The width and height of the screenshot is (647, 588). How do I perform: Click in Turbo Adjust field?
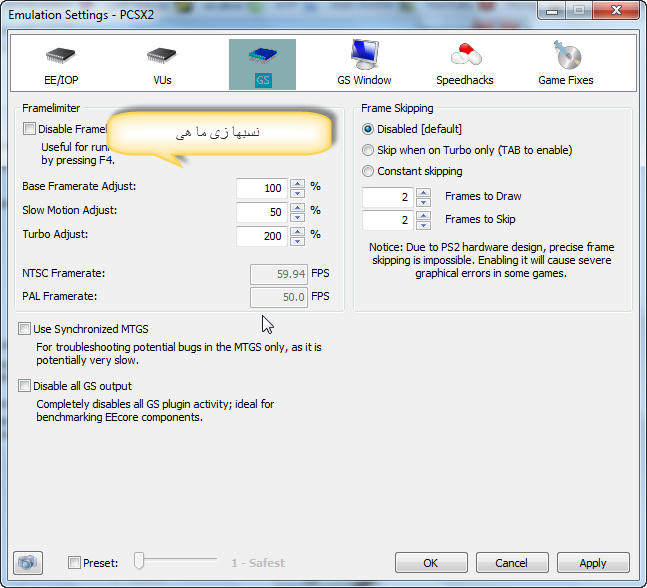pyautogui.click(x=262, y=236)
